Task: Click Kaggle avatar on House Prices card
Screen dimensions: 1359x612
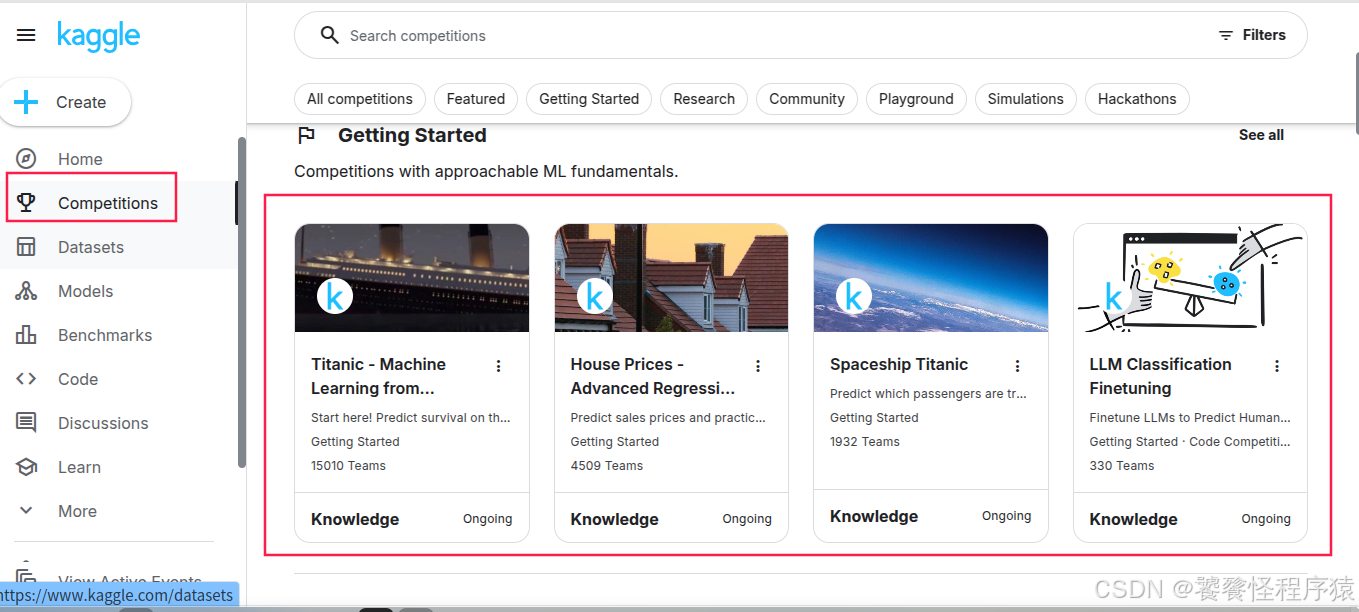Action: pyautogui.click(x=595, y=297)
